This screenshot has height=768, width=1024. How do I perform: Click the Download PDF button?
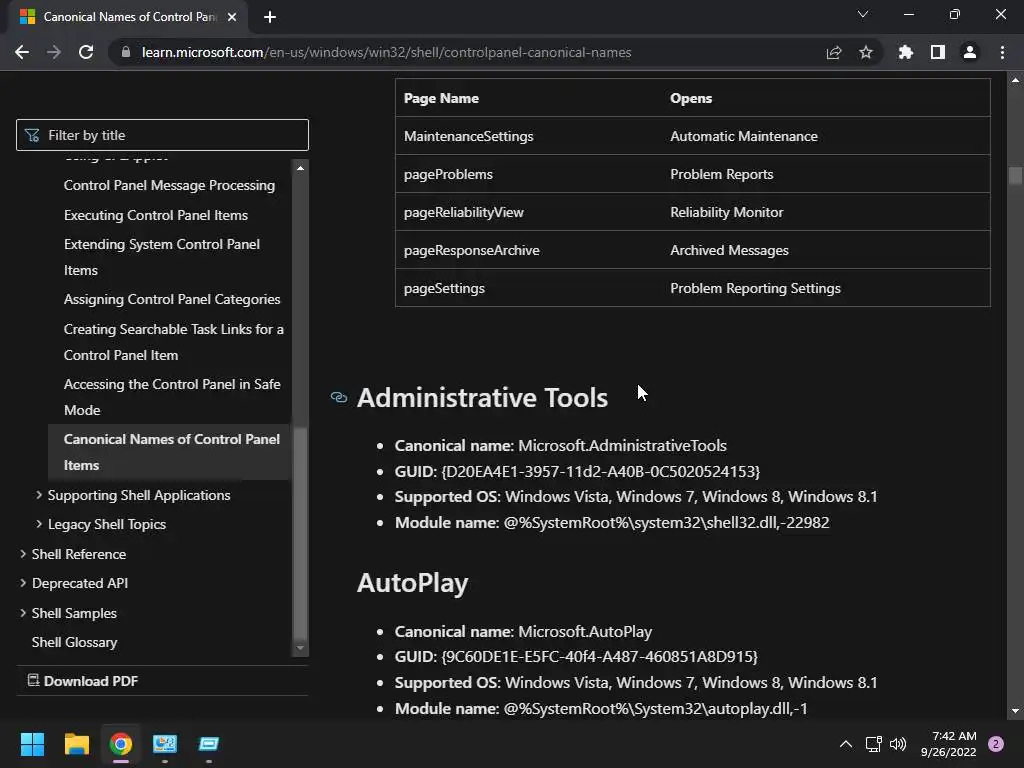pyautogui.click(x=83, y=681)
